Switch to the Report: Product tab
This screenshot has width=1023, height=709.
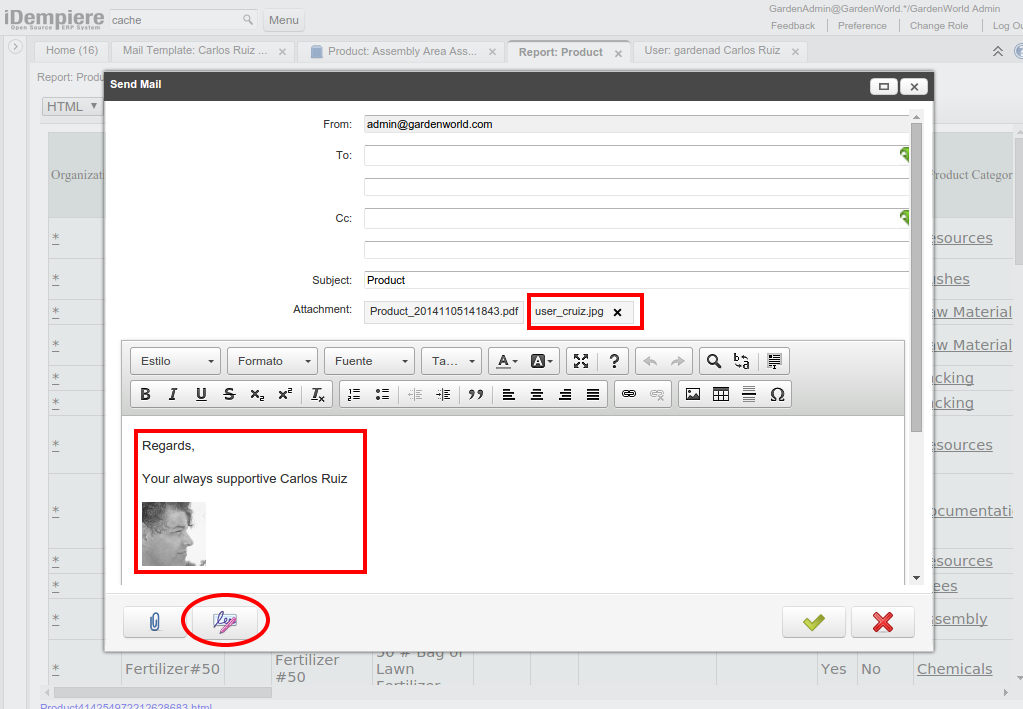560,50
